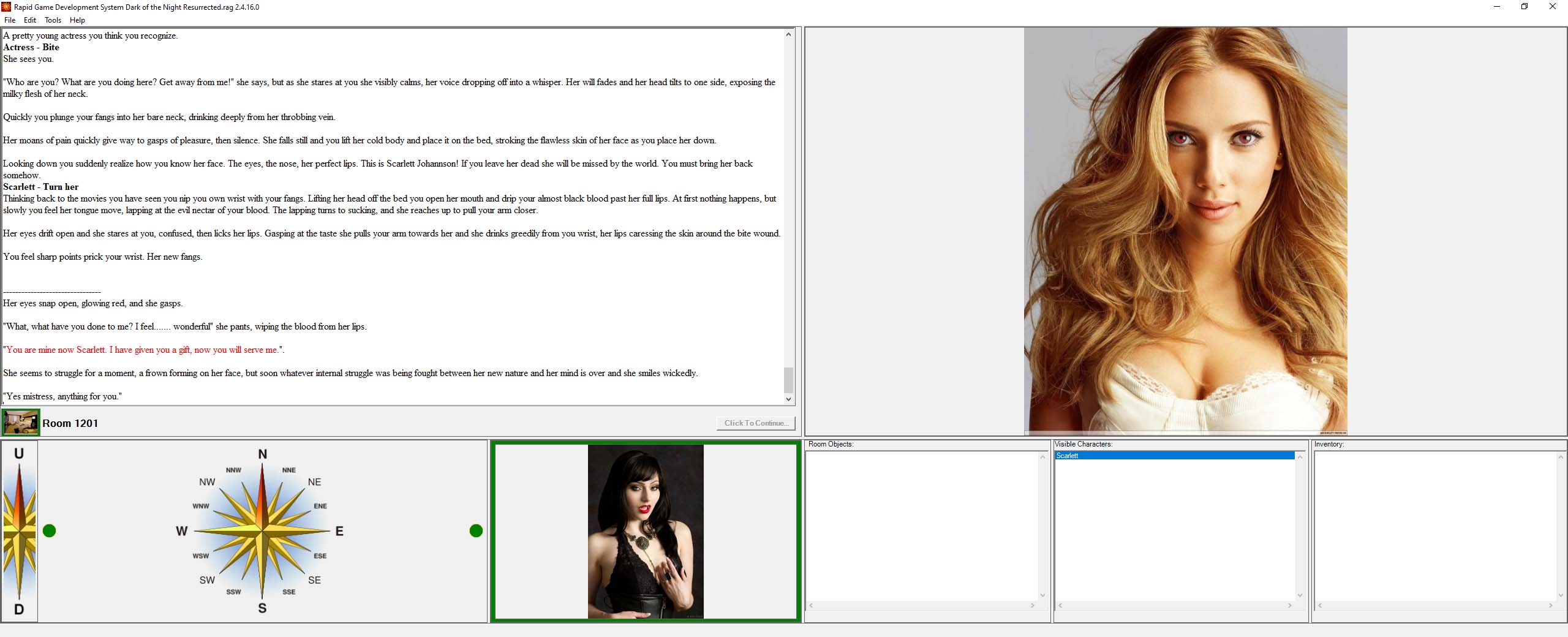Go up using the U arrow
The height and width of the screenshot is (637, 1568).
19,454
